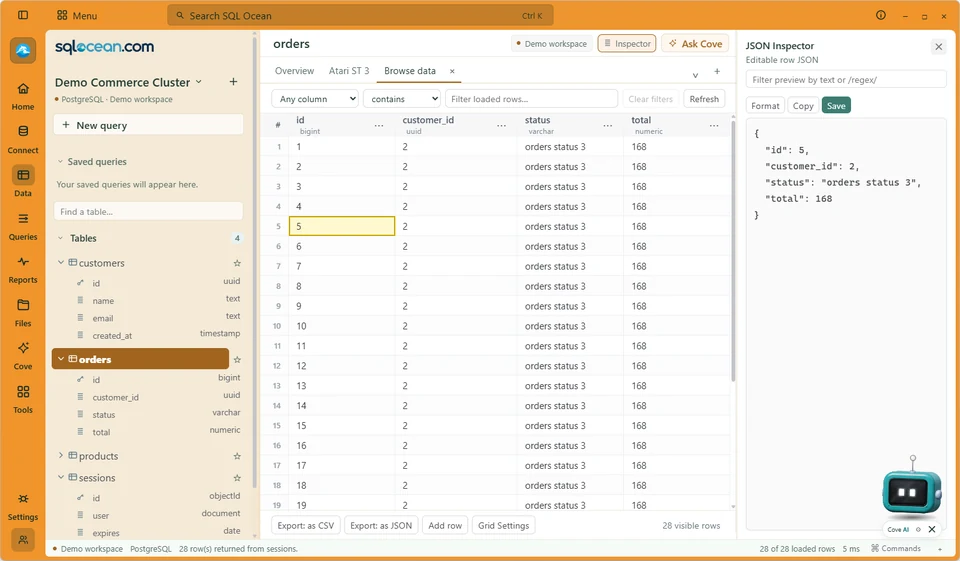Star the customers table

(237, 263)
